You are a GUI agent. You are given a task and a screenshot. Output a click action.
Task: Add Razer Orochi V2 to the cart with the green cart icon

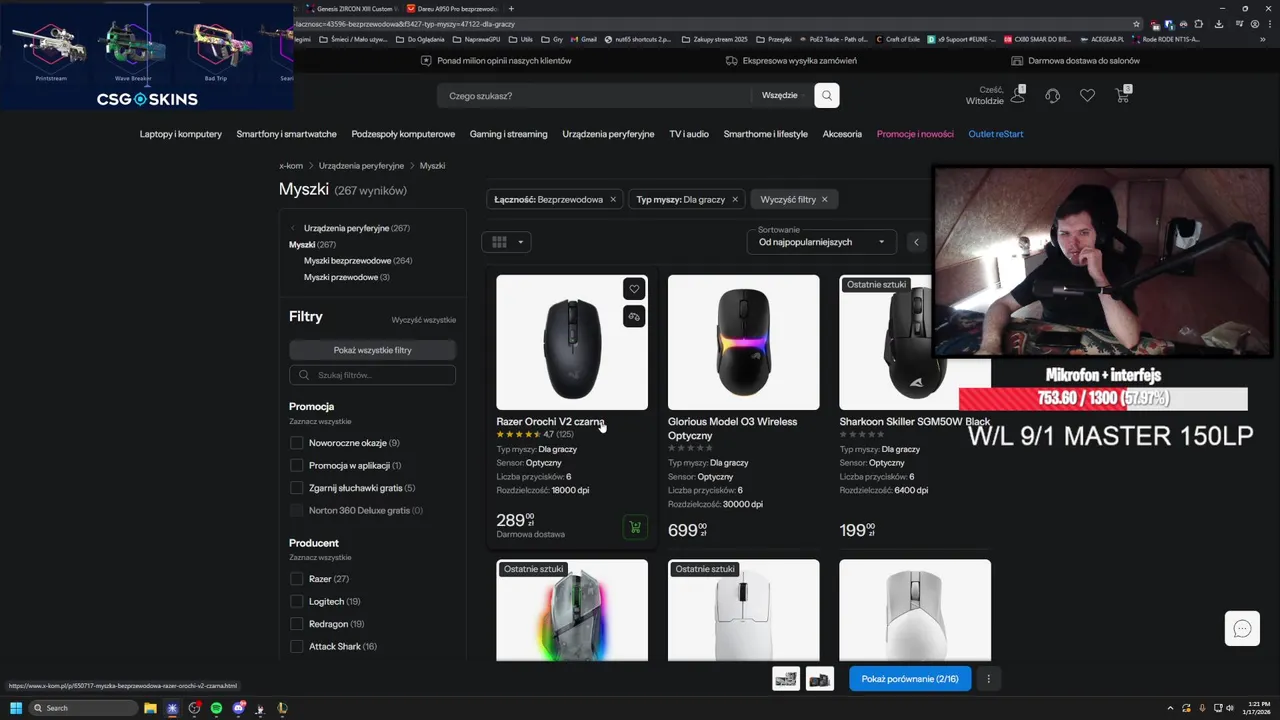pos(634,526)
